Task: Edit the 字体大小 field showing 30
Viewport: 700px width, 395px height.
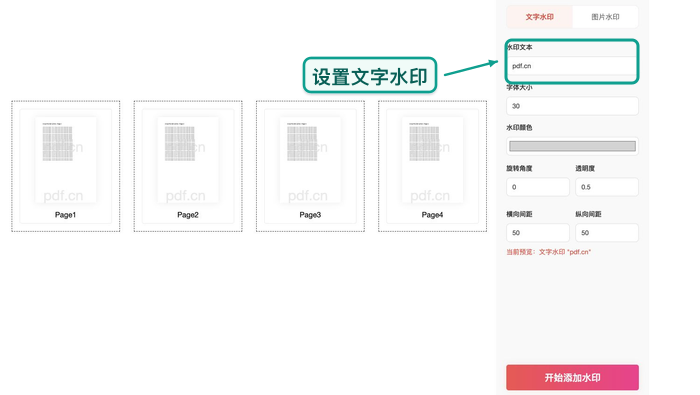Action: click(572, 106)
